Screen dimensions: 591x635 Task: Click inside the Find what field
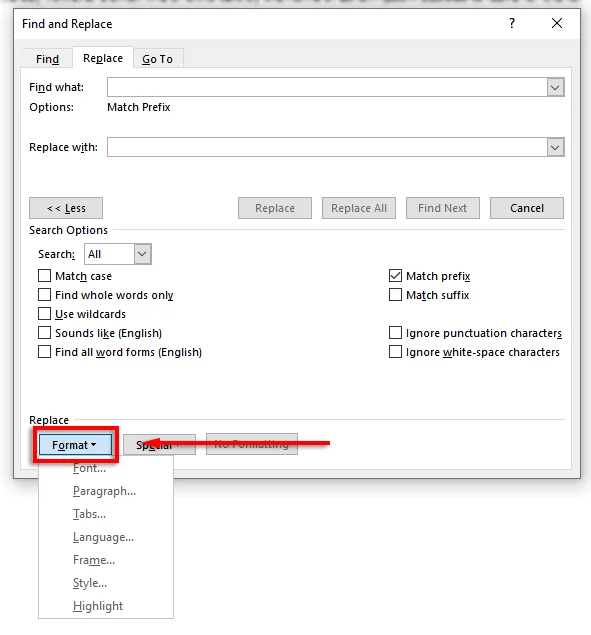click(327, 87)
